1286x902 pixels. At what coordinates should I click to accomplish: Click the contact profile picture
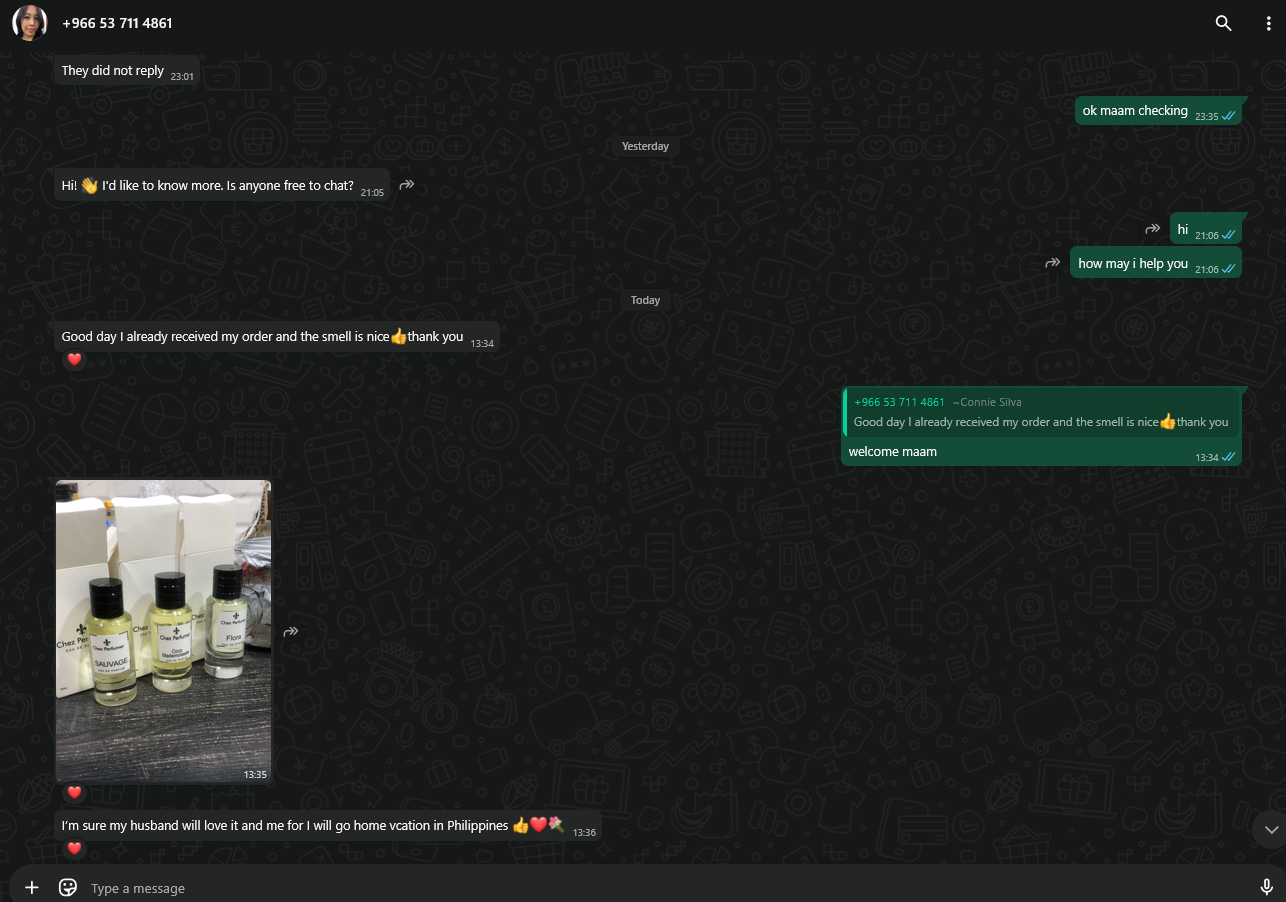click(x=30, y=23)
